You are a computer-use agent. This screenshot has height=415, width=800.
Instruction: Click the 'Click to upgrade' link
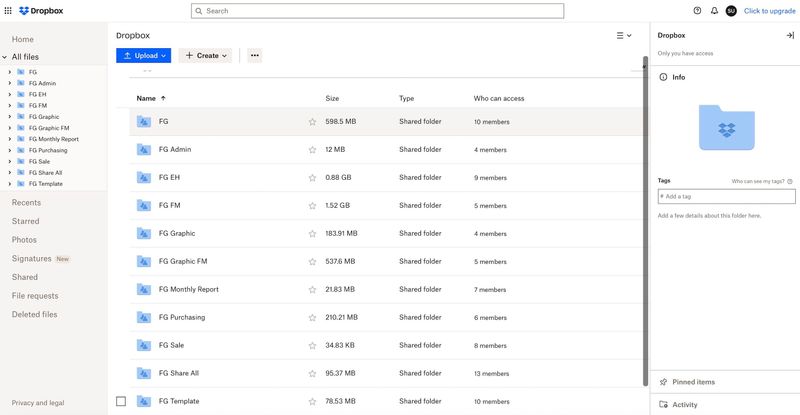[770, 11]
